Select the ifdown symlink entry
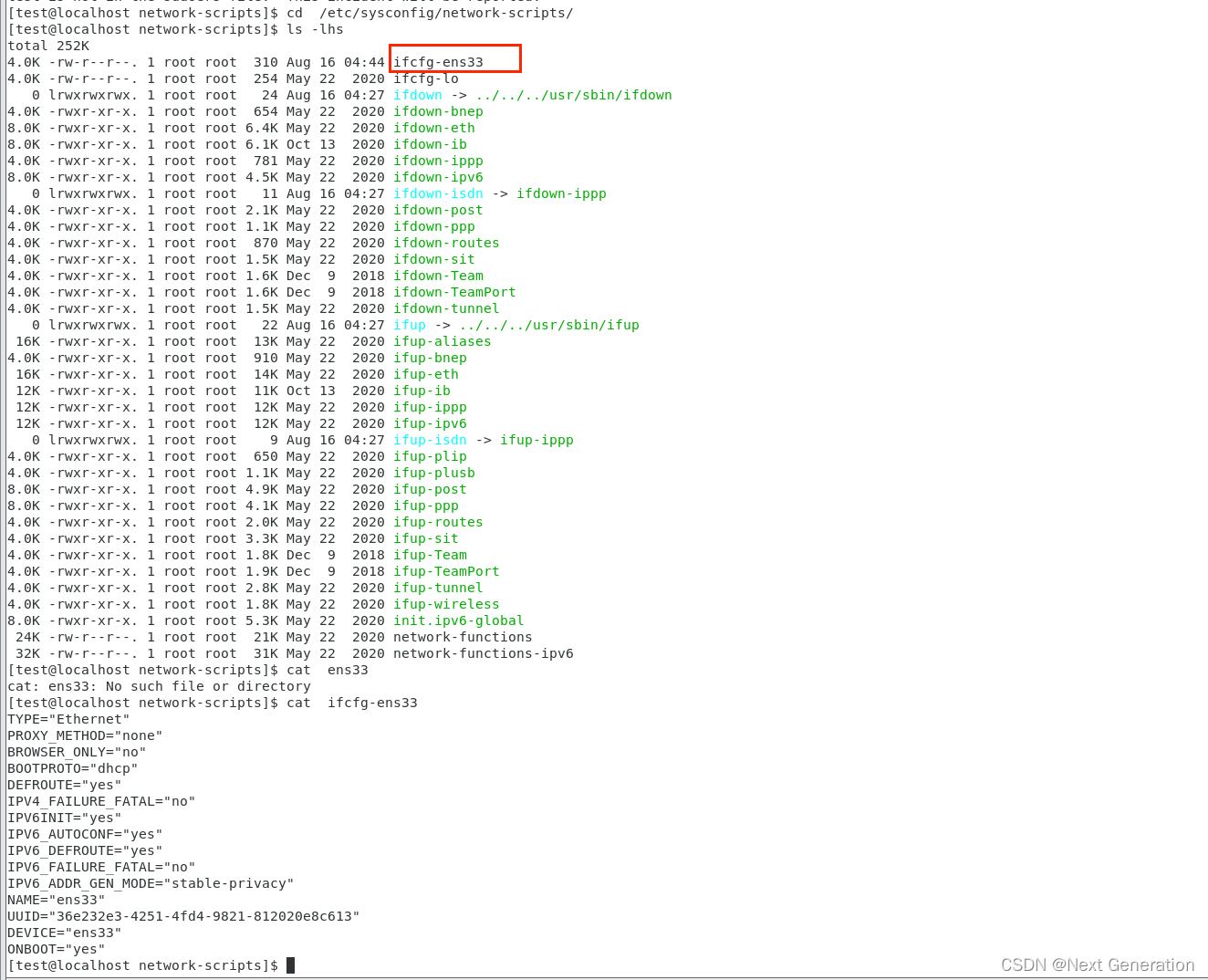Viewport: 1208px width, 980px height. click(417, 95)
